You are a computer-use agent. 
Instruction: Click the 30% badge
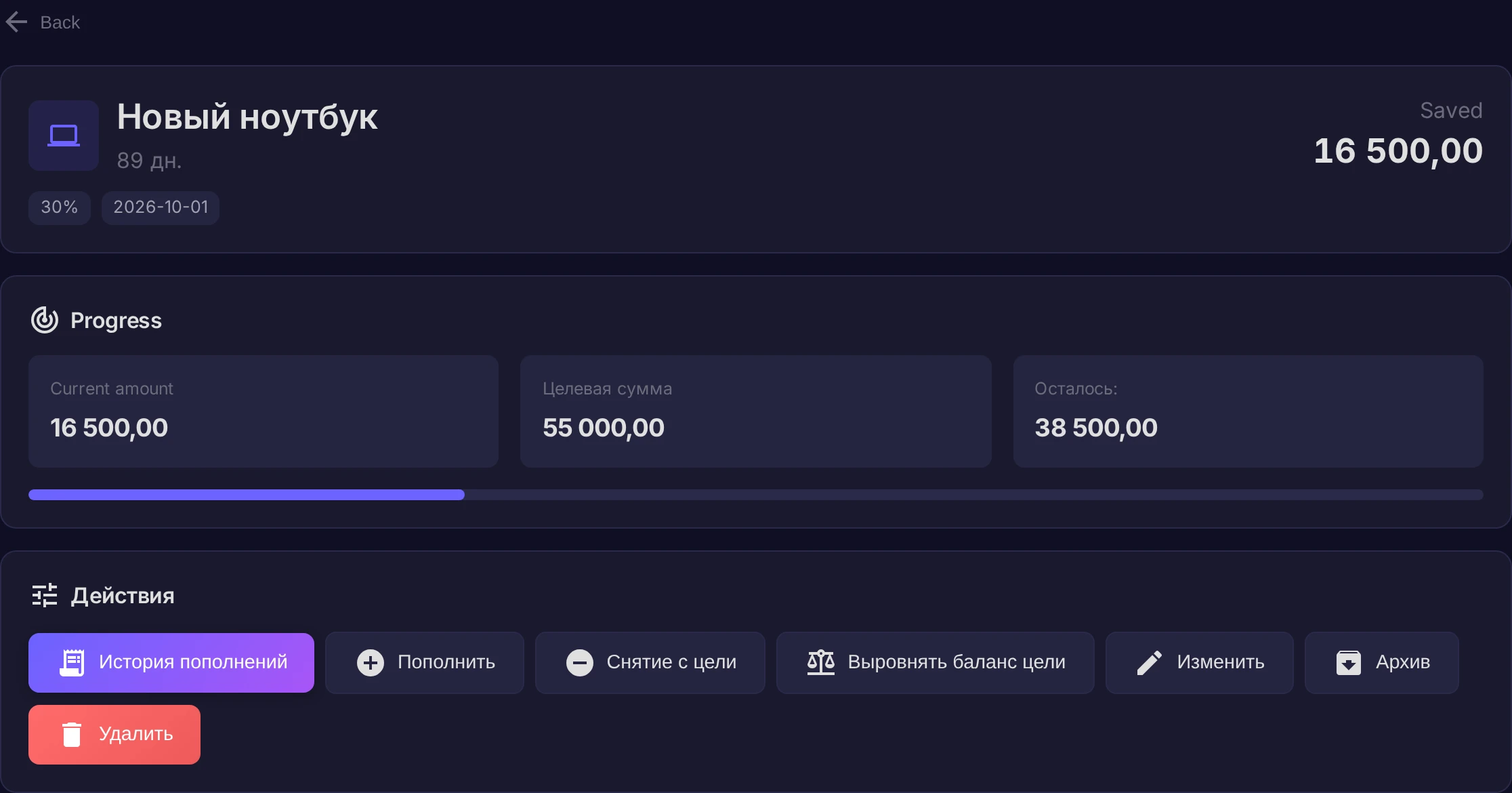[60, 207]
